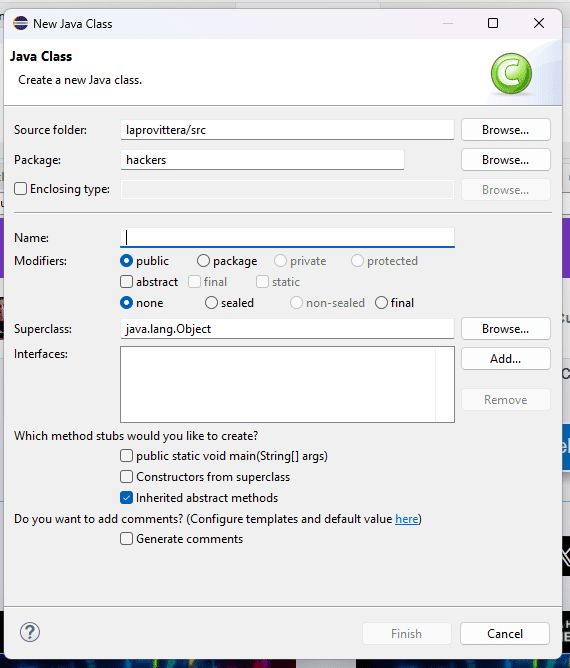The width and height of the screenshot is (570, 668).
Task: Enable the Enclosing type checkbox
Action: tap(20, 189)
